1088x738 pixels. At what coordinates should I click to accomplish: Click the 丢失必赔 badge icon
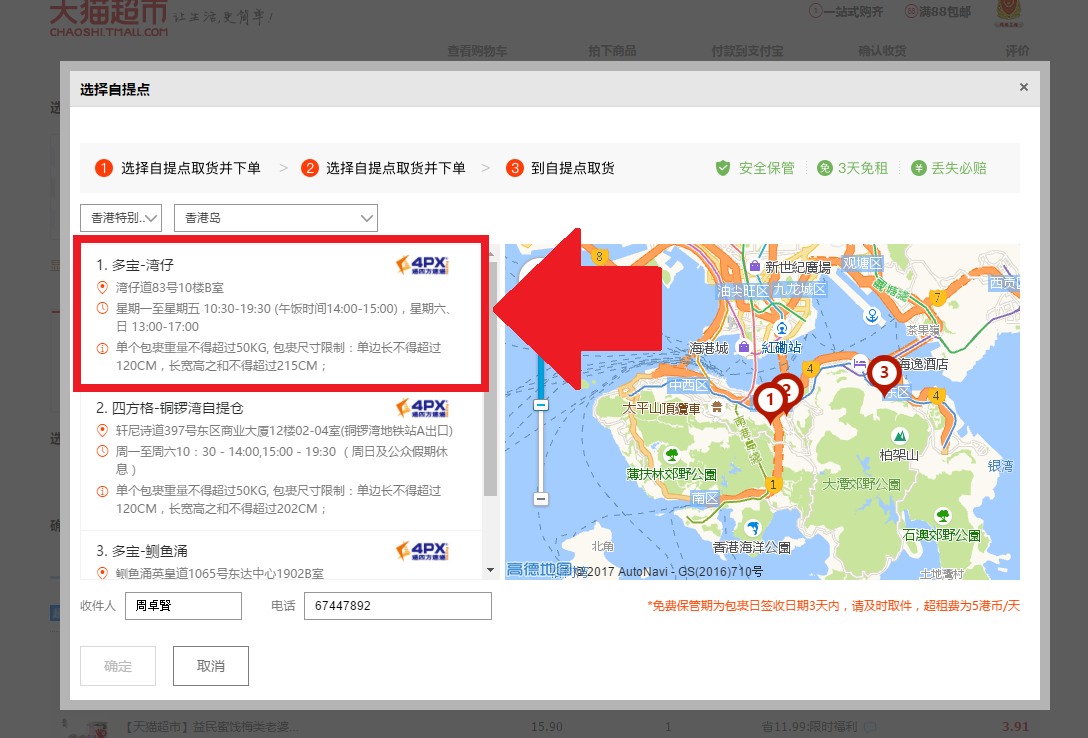coord(919,168)
